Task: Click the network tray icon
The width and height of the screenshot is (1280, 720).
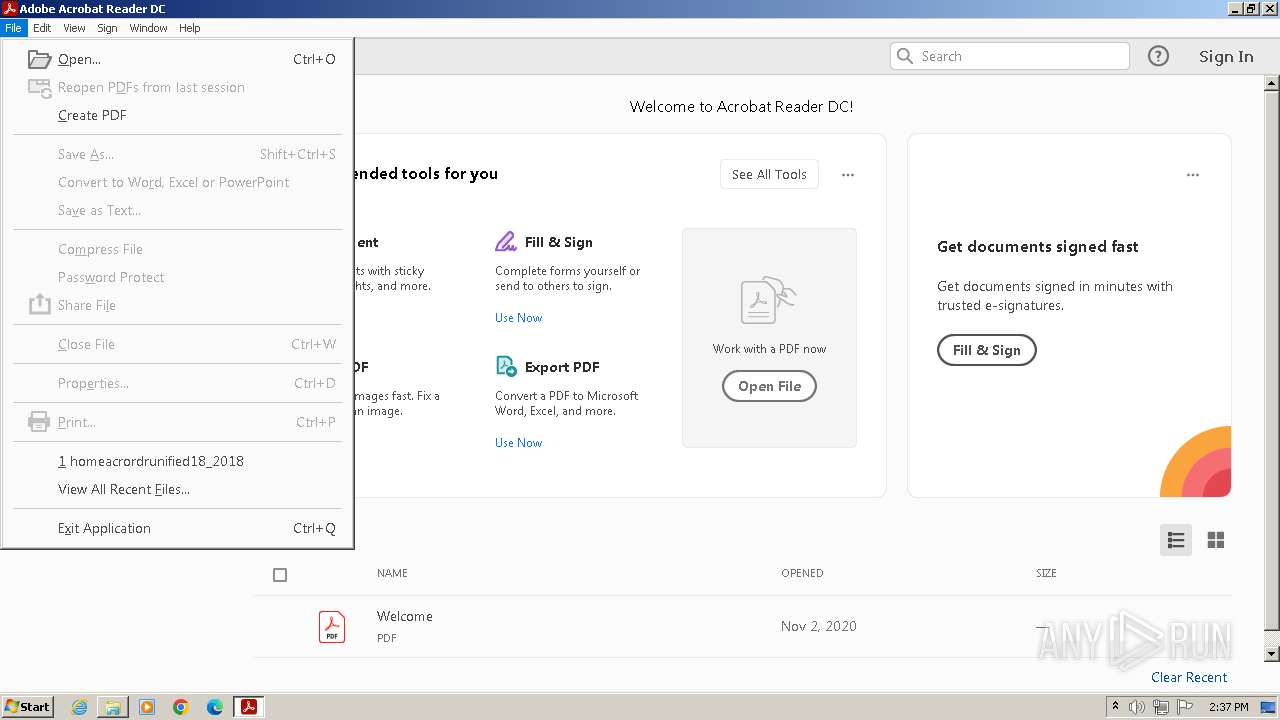Action: [1161, 707]
